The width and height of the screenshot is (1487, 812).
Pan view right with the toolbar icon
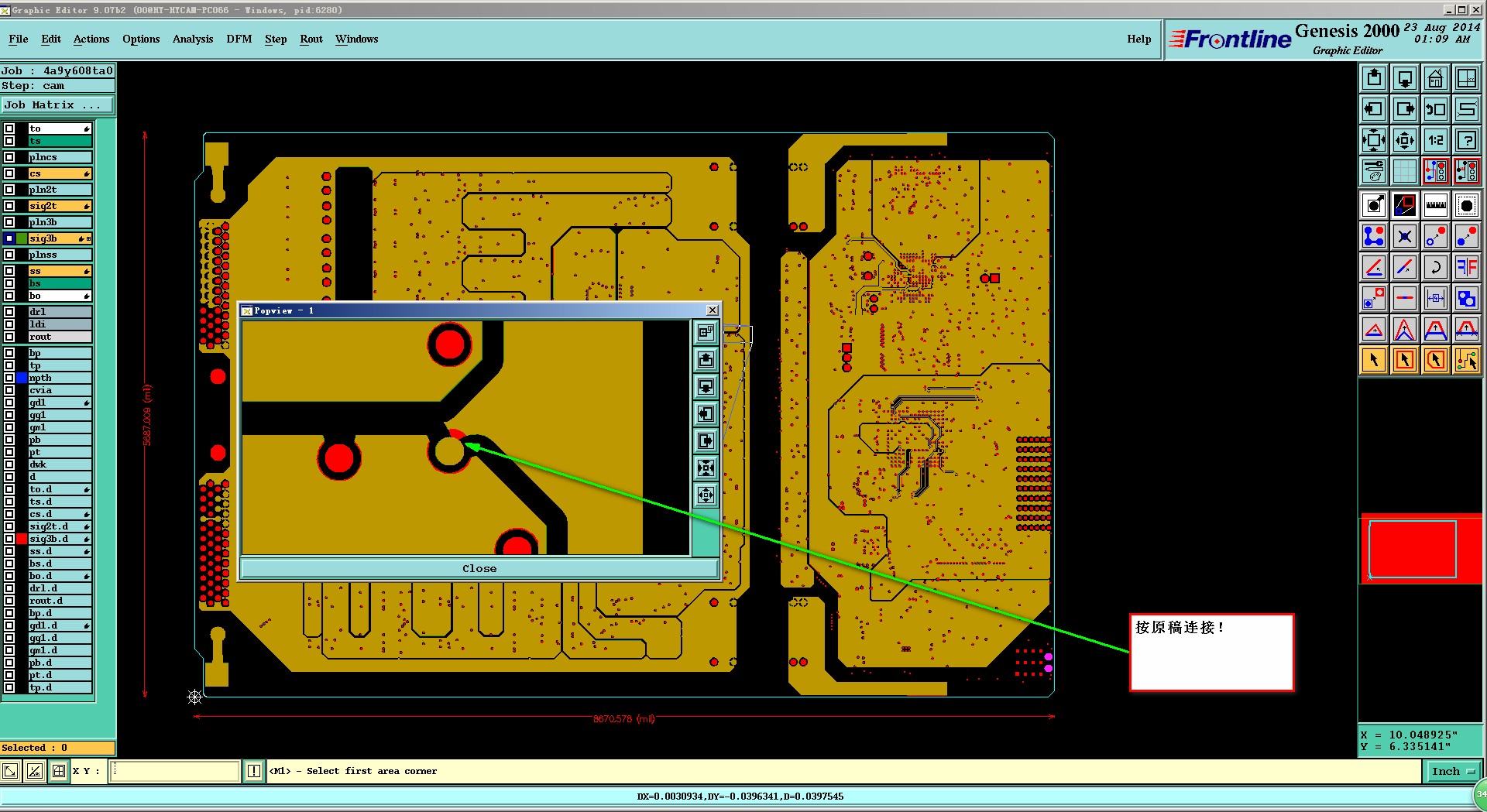[1405, 109]
